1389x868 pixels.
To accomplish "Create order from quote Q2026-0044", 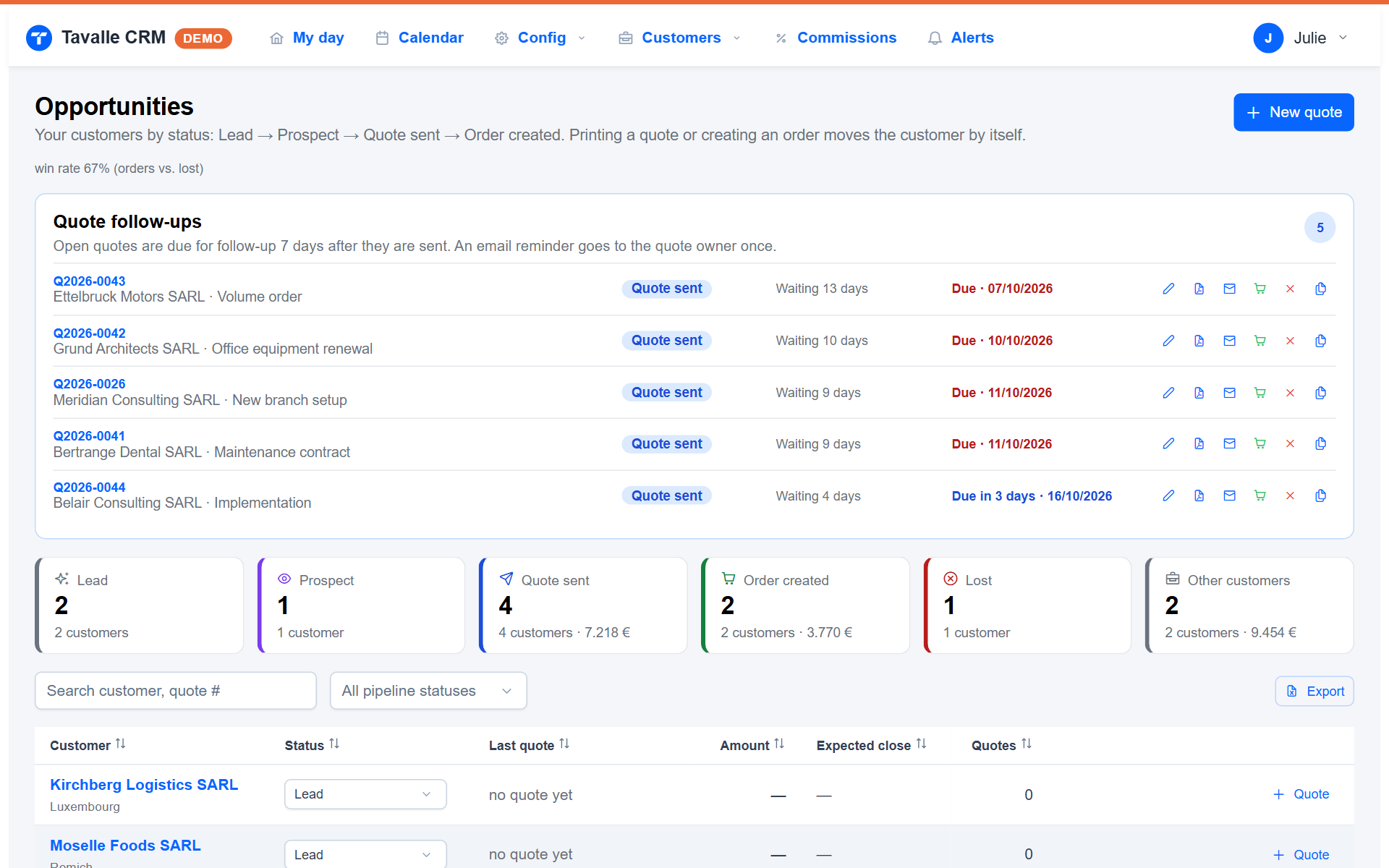I will [1260, 495].
